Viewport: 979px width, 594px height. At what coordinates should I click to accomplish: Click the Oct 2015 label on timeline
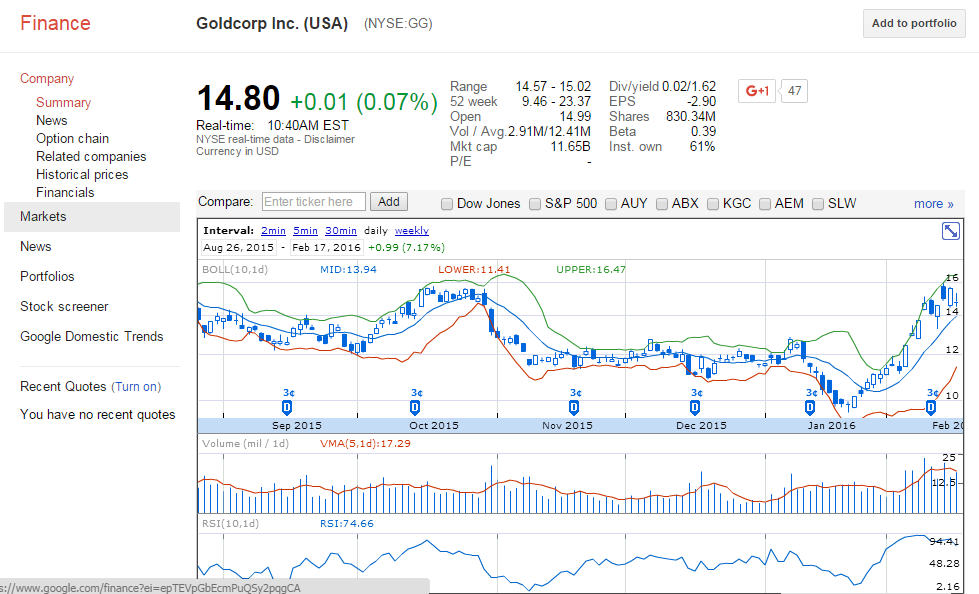[434, 425]
